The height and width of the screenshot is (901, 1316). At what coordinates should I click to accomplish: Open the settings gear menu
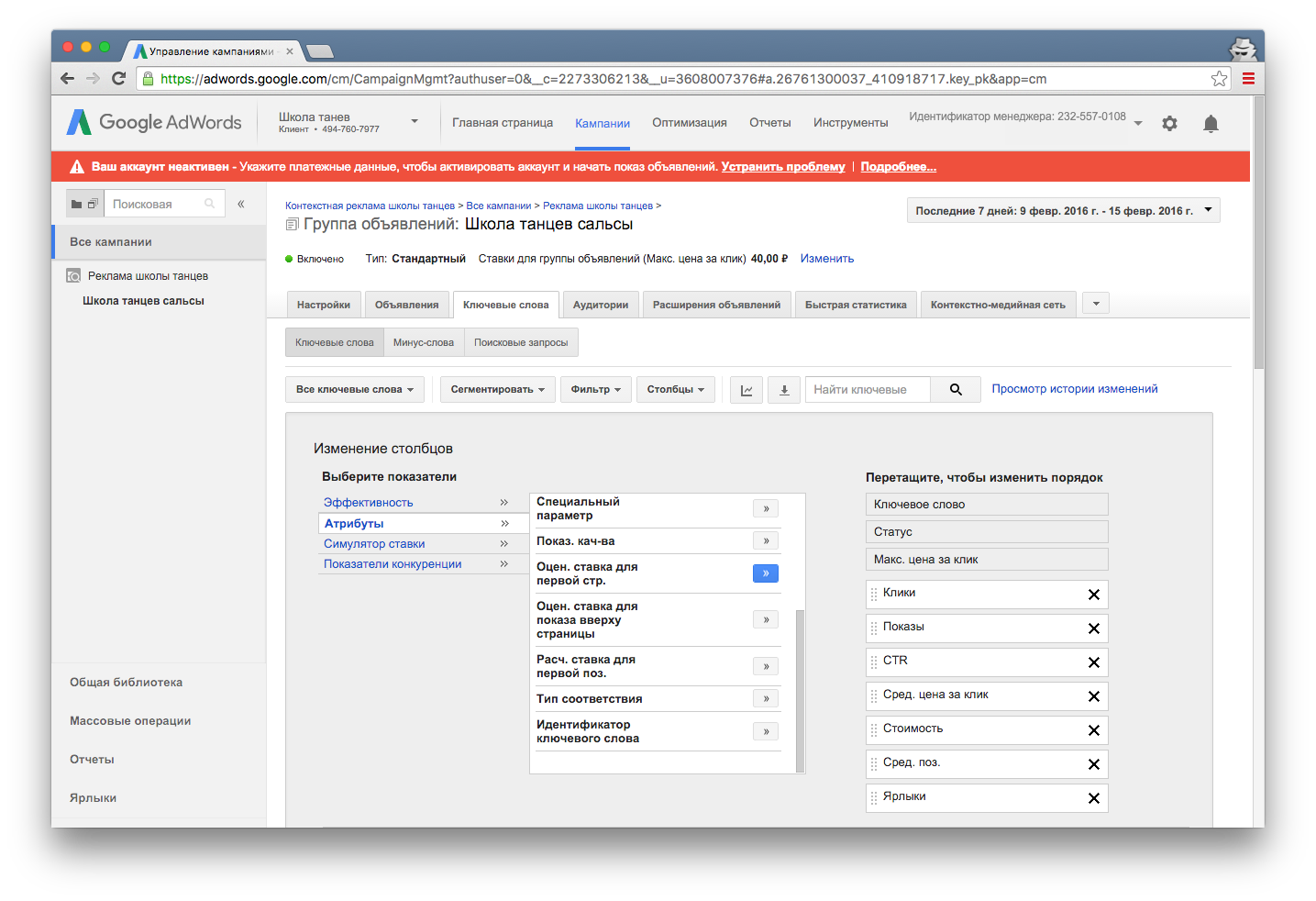(1169, 124)
